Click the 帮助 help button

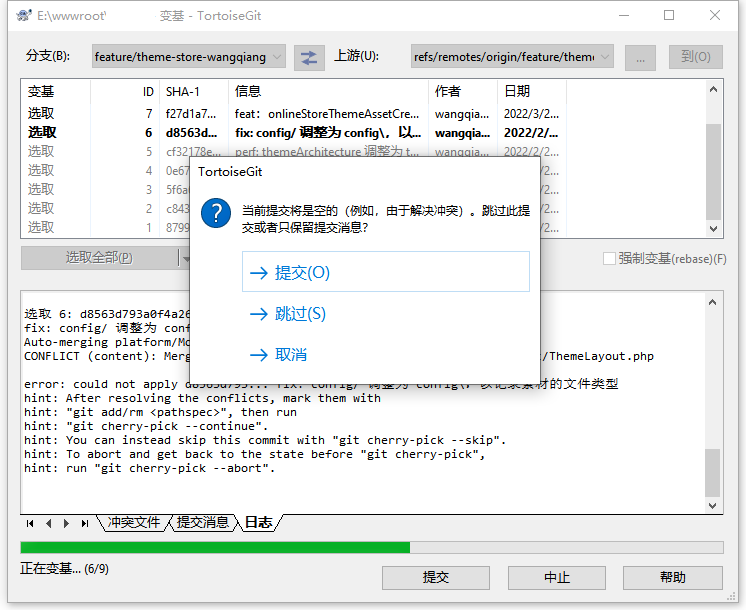coord(673,578)
